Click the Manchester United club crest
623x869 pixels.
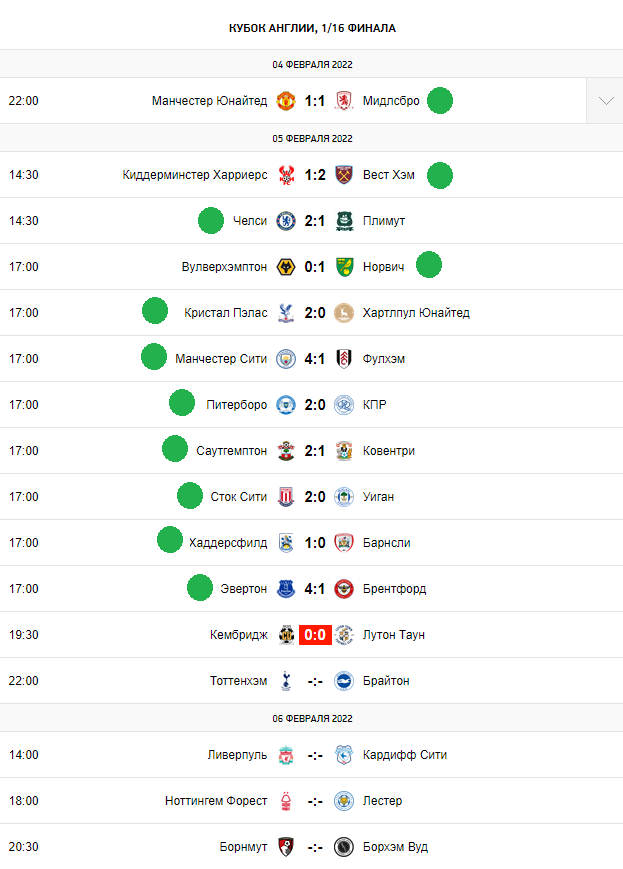[x=286, y=101]
